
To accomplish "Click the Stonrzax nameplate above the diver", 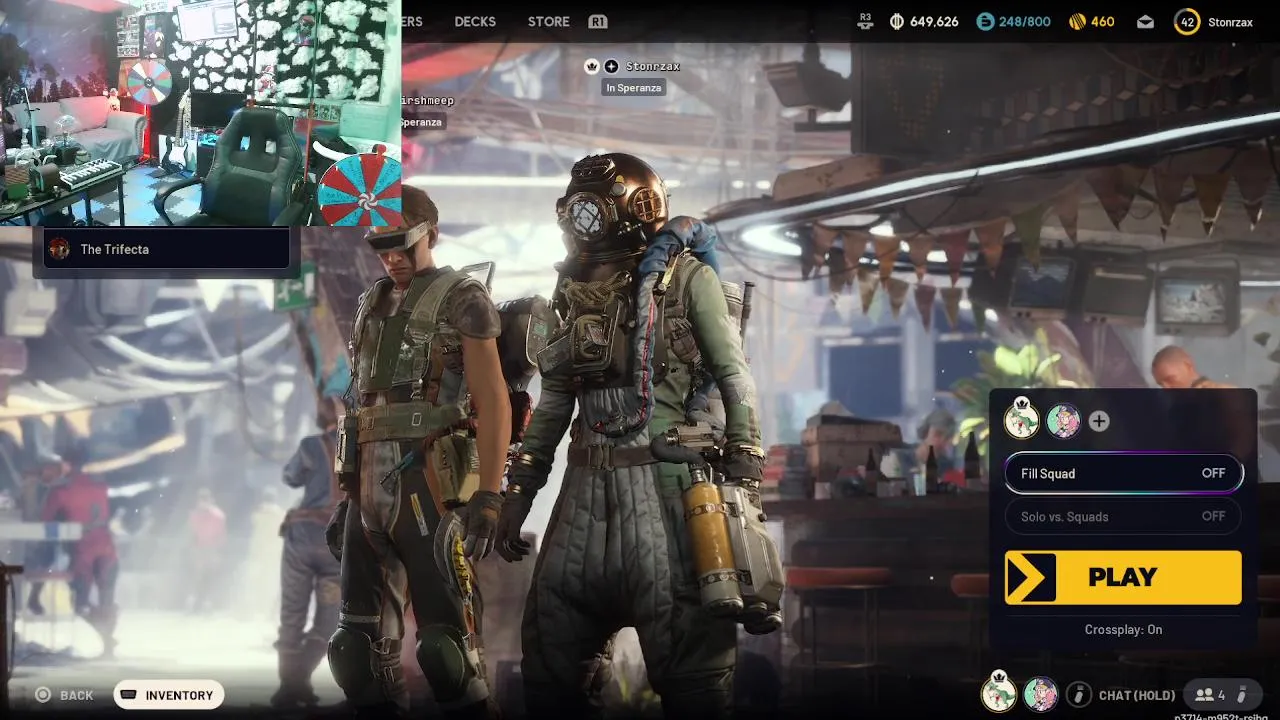I will click(653, 66).
